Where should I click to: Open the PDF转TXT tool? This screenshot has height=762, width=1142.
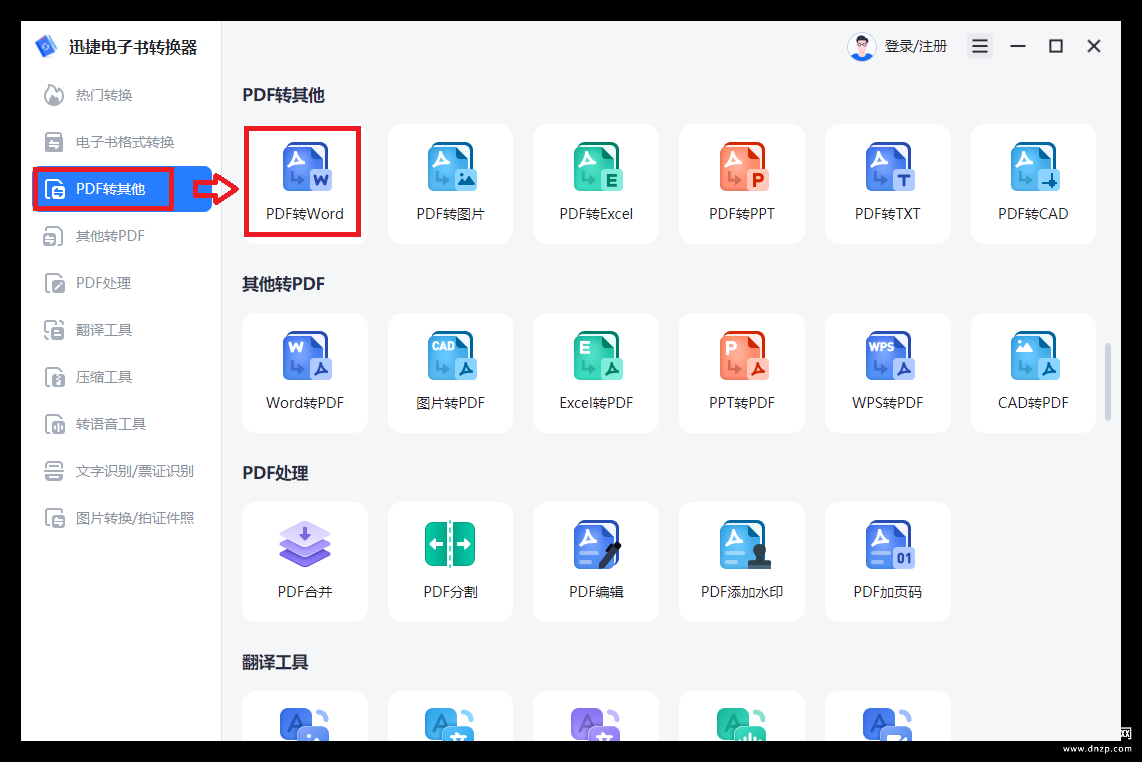click(x=887, y=184)
